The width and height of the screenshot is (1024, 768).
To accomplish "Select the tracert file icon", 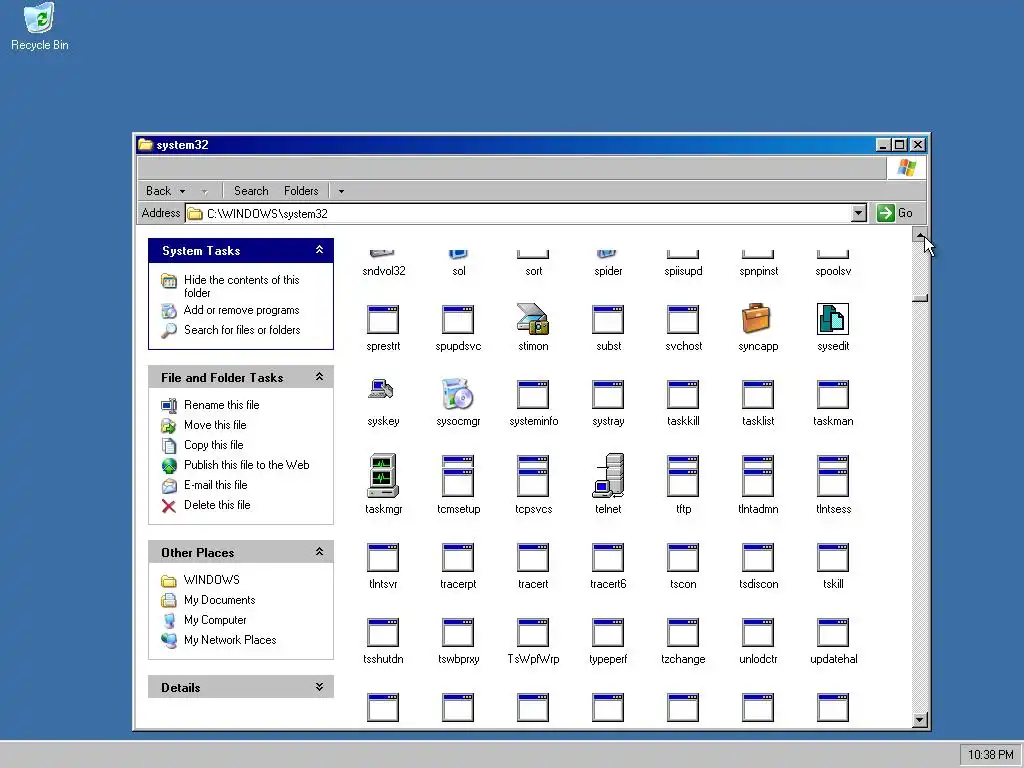I will point(533,558).
